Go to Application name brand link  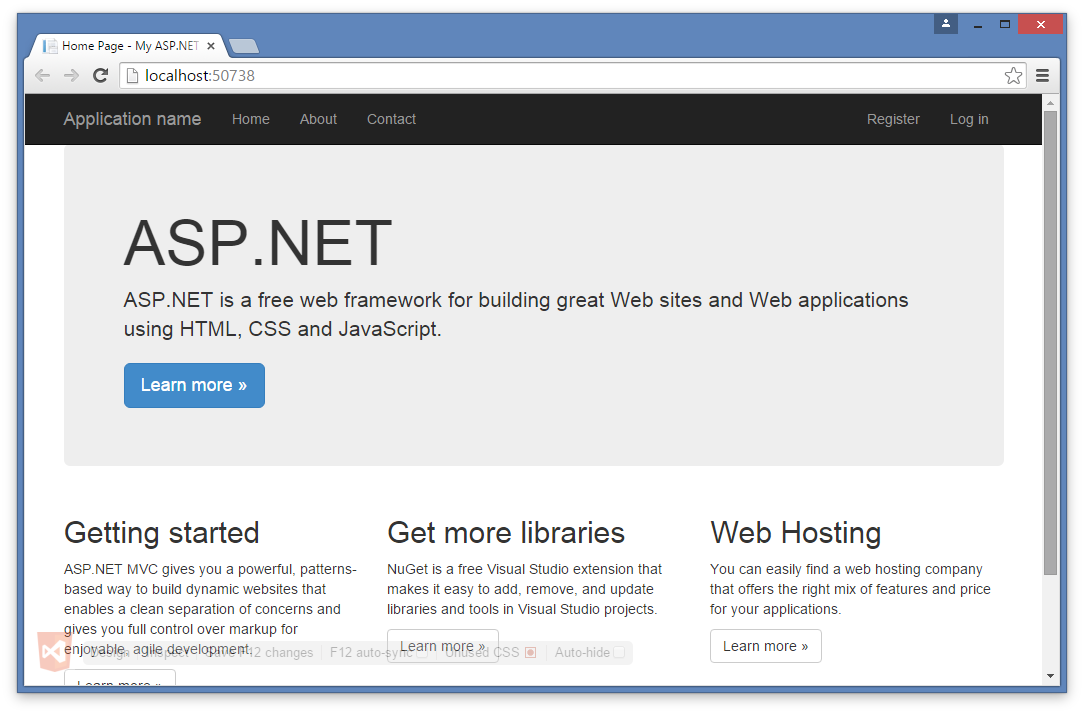click(132, 119)
